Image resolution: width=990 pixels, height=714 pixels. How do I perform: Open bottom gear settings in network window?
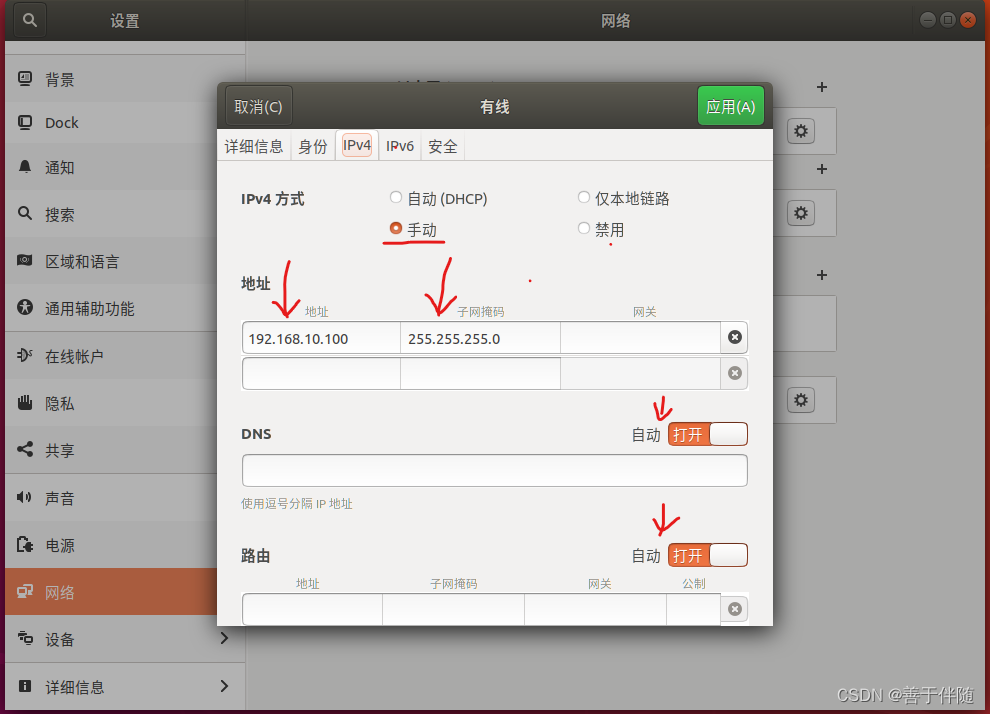pyautogui.click(x=801, y=400)
